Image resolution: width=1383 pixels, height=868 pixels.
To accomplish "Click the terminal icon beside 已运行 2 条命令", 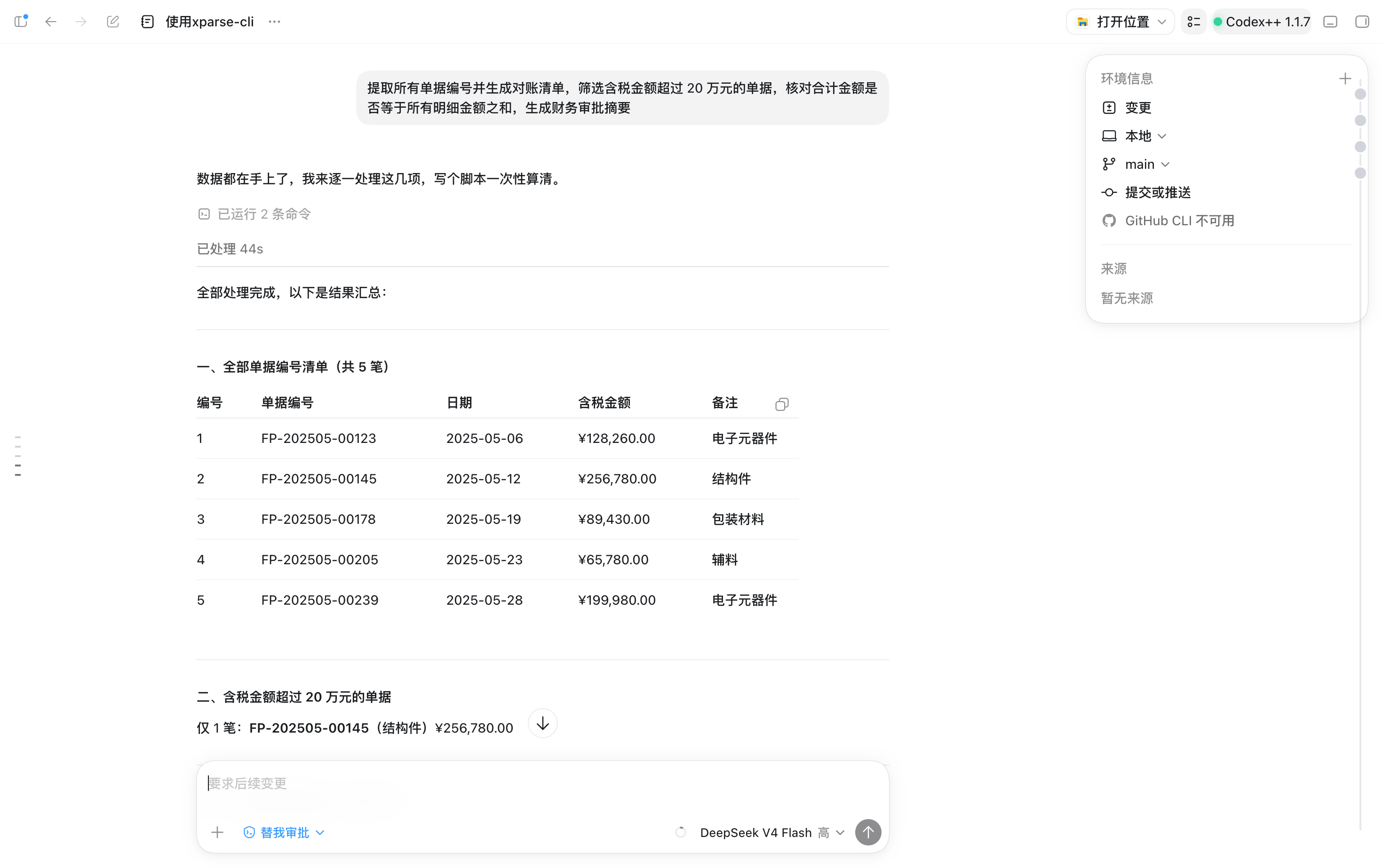I will (204, 214).
